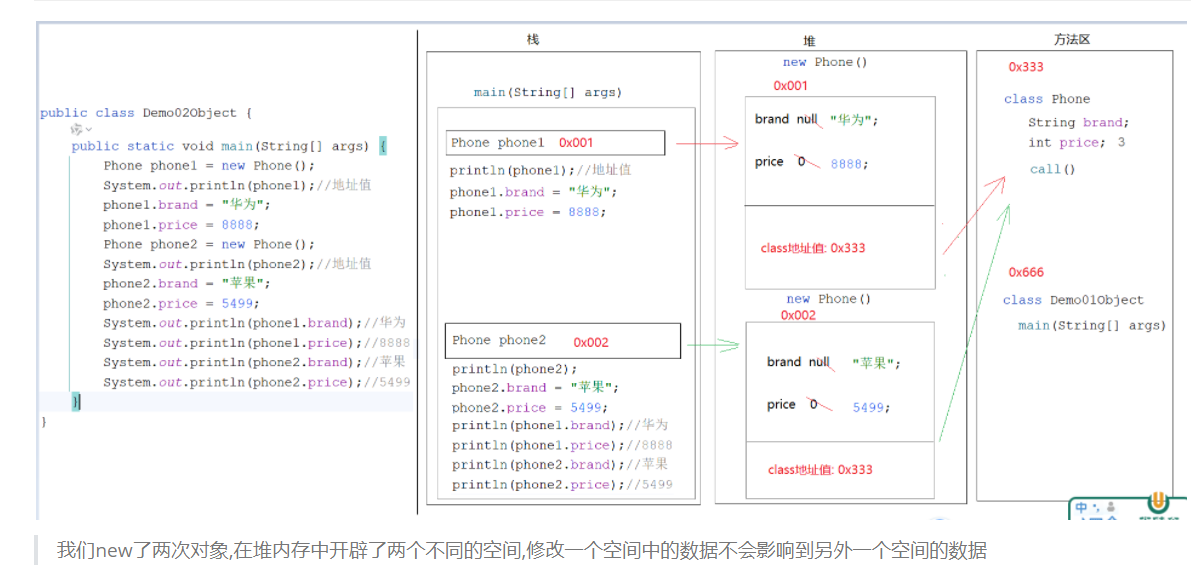Click the quoted caption text below the diagram
1199x565 pixels.
coord(521,549)
